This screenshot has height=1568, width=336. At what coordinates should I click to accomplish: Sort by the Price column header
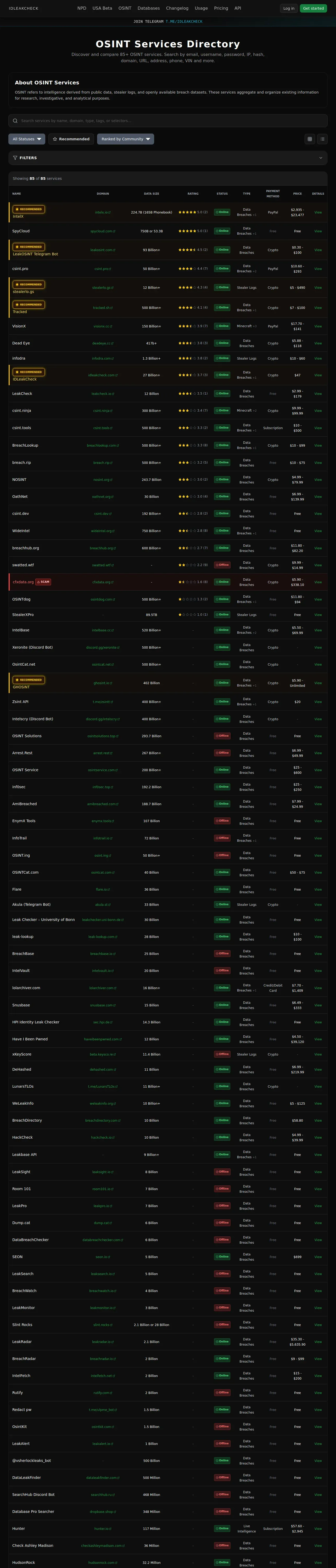click(298, 194)
